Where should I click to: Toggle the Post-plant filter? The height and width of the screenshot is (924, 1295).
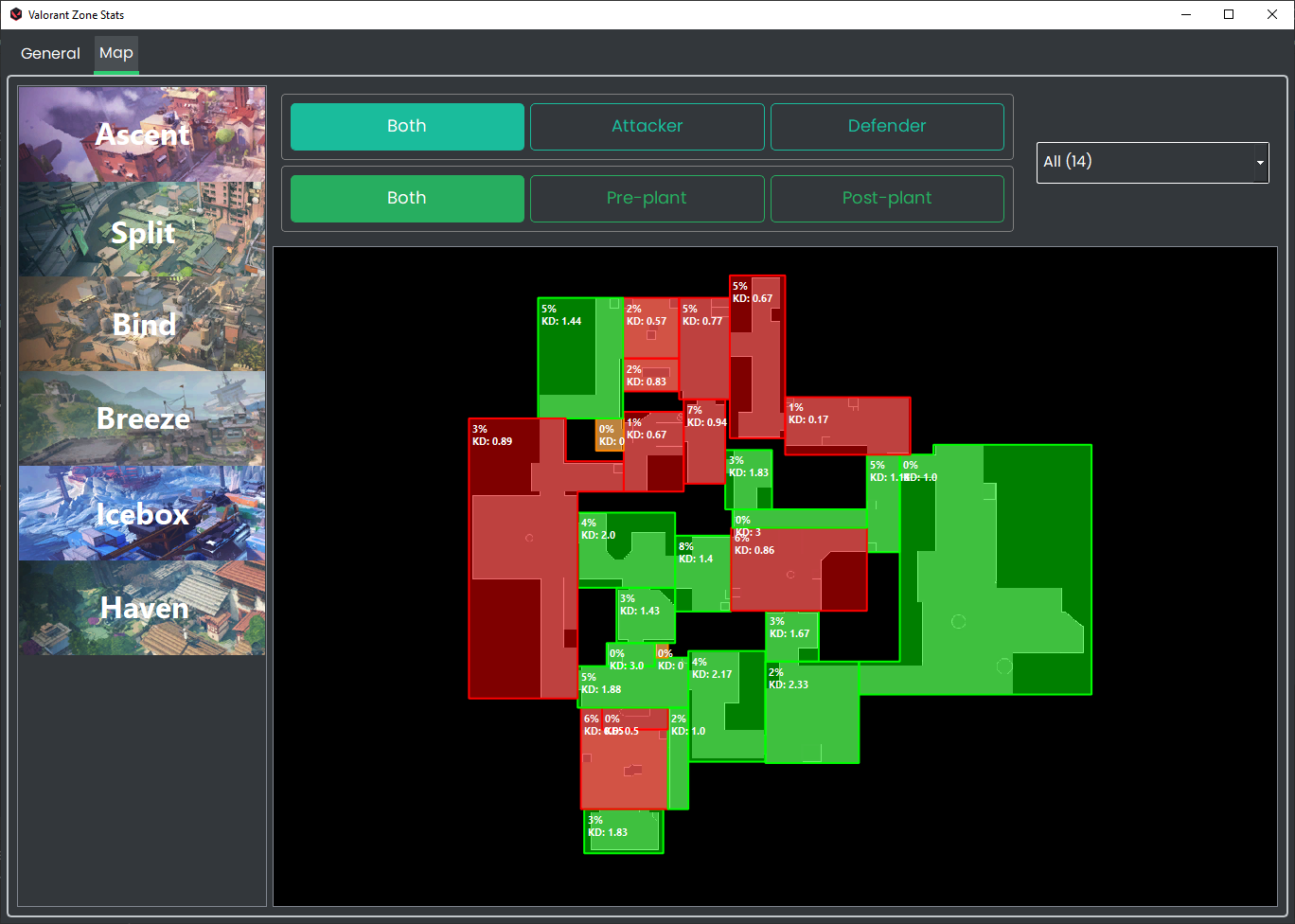(887, 199)
